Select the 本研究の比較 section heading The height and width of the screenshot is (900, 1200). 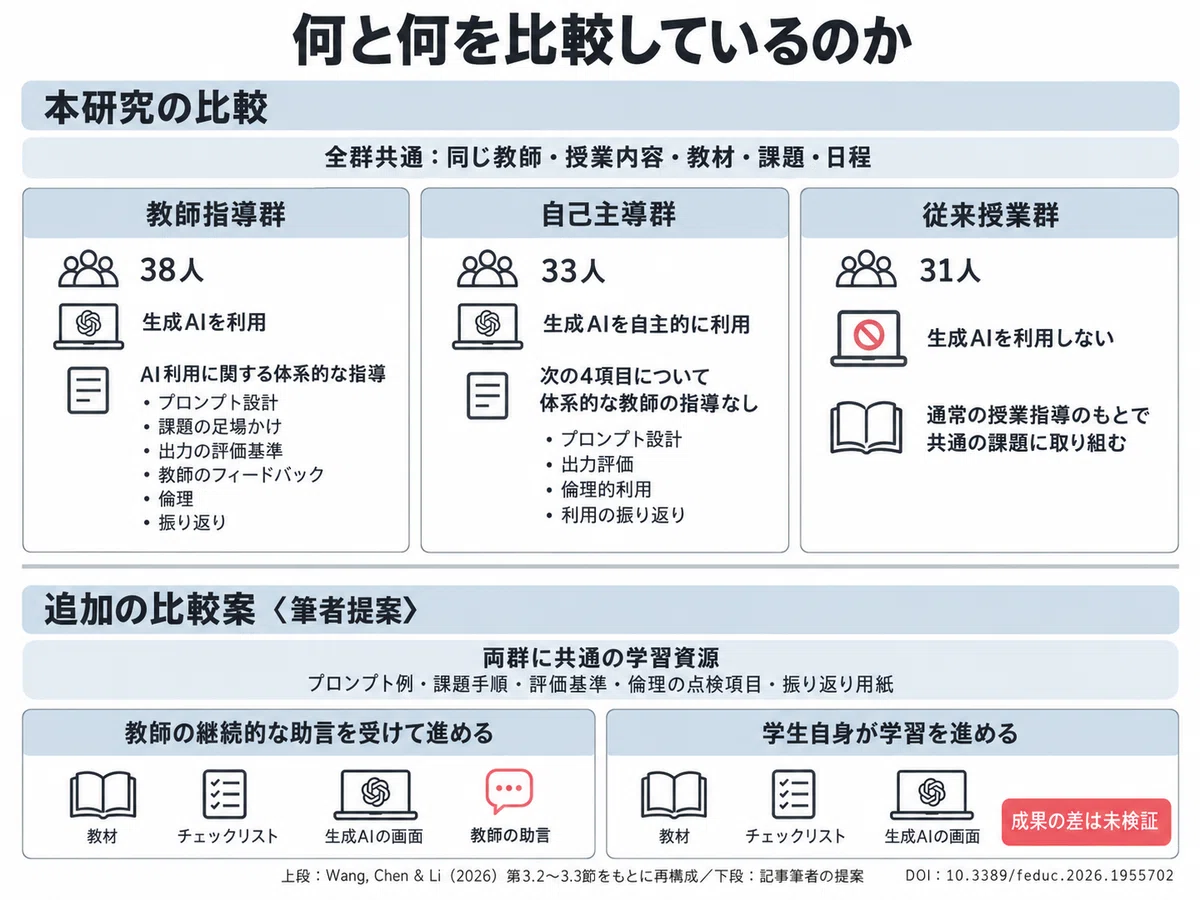(x=157, y=108)
